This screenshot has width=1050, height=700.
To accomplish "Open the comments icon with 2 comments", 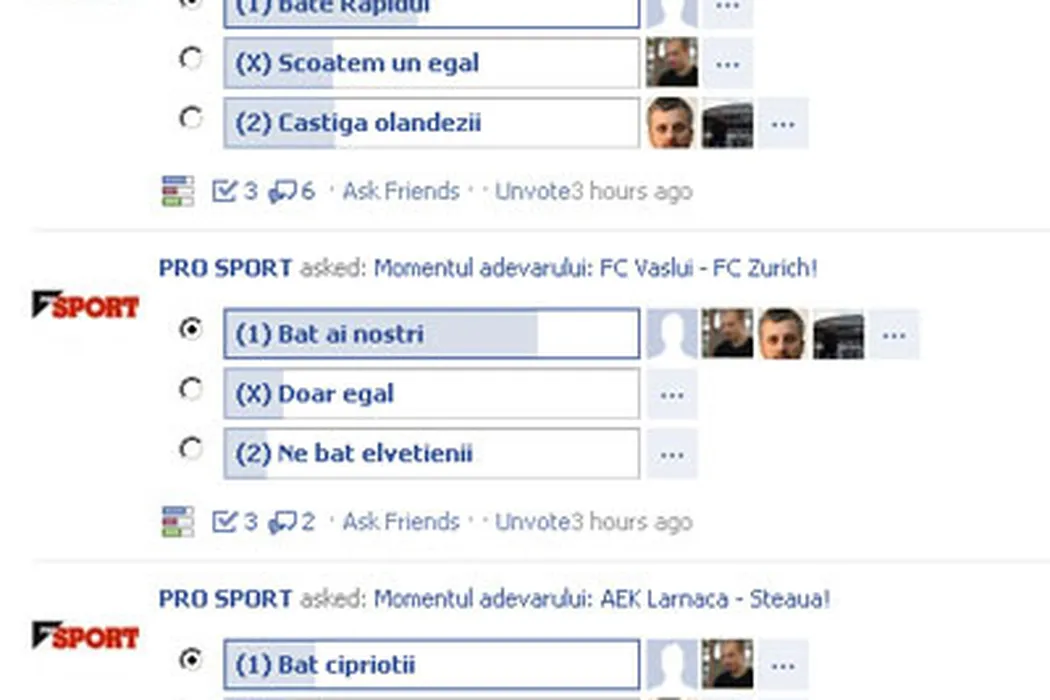I will pos(291,522).
